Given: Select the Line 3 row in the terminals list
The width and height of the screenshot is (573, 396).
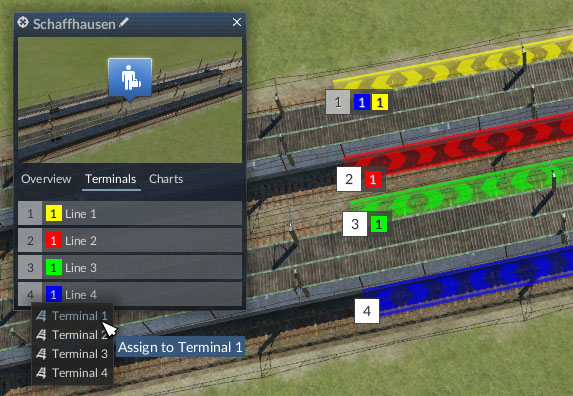Looking at the screenshot, I should [x=130, y=268].
